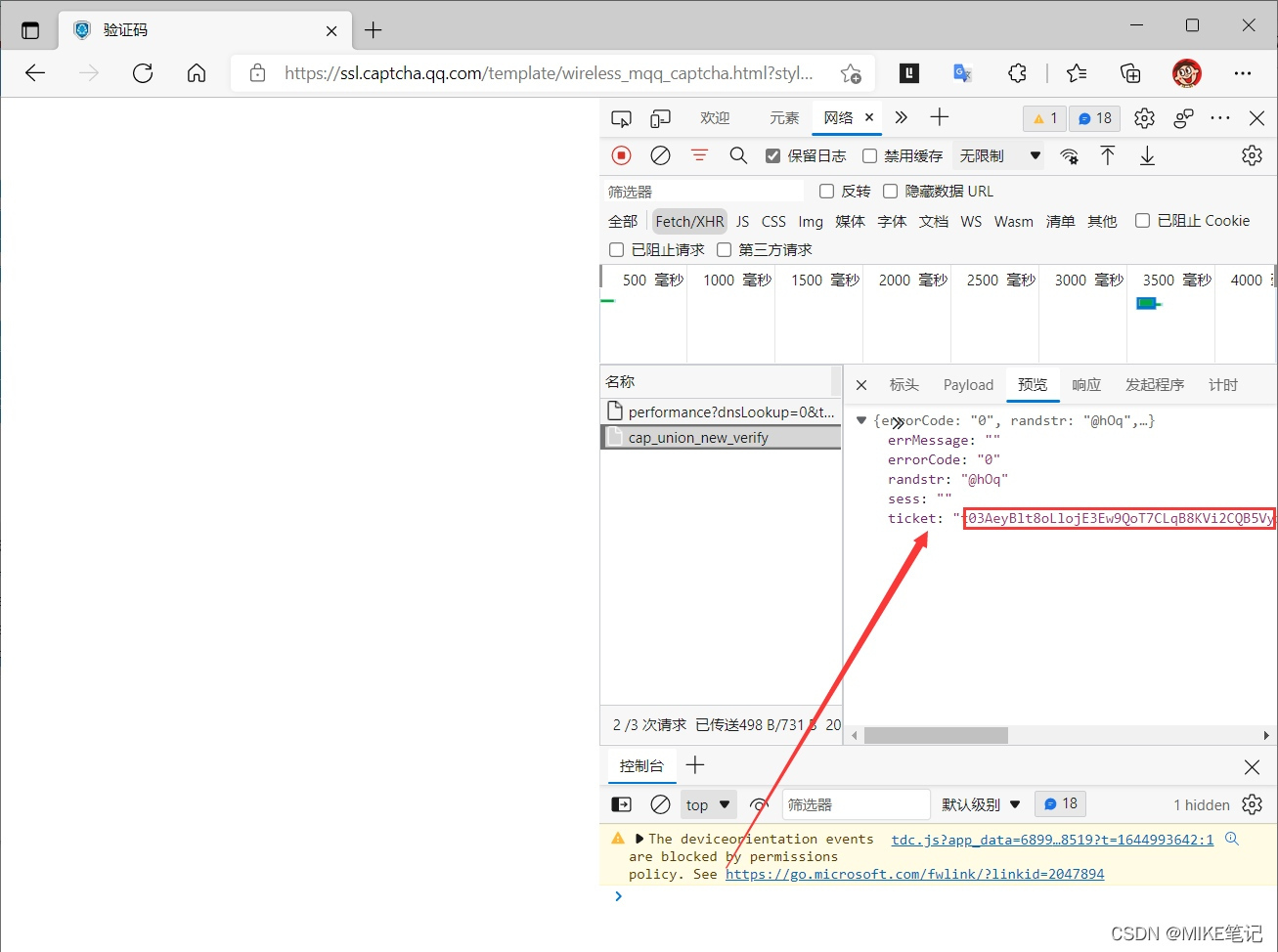Screen dimensions: 1278x952
Task: Click the console 筛选器 input field
Action: tap(856, 804)
